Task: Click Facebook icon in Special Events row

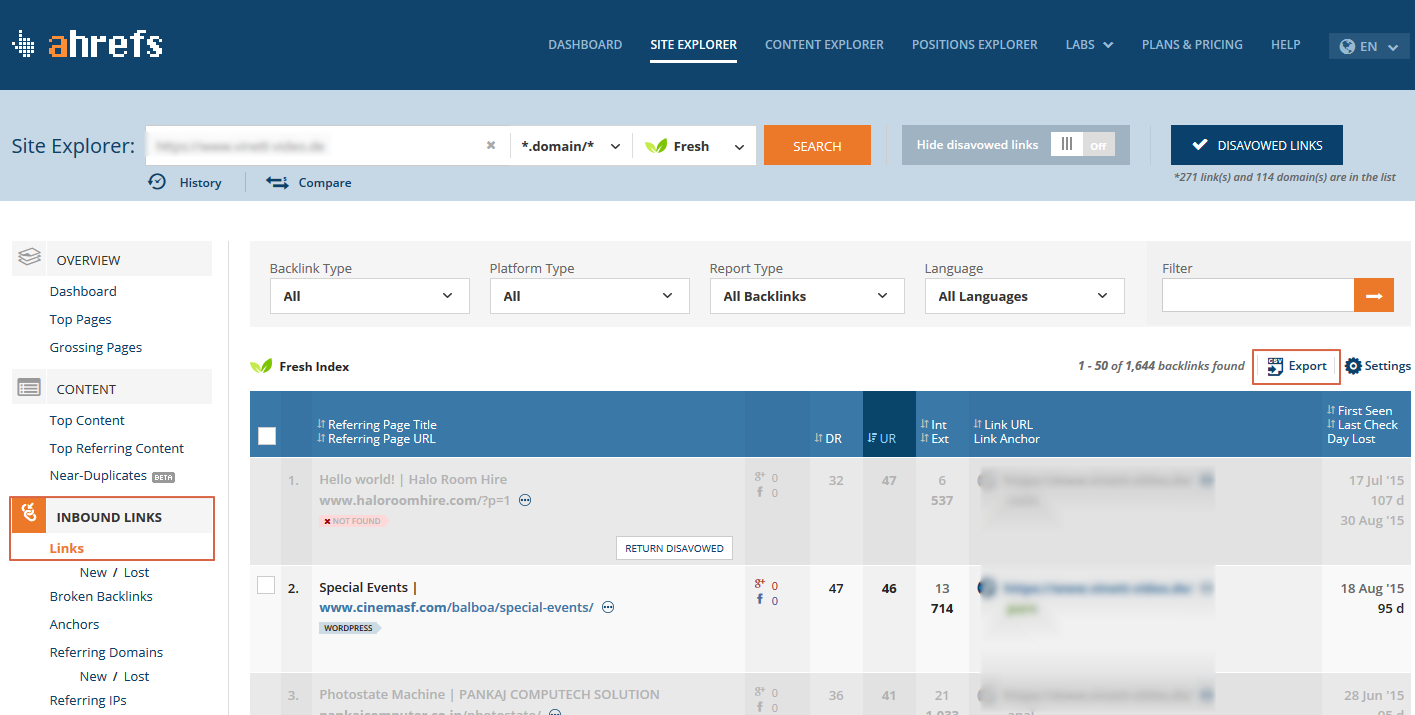Action: [760, 600]
